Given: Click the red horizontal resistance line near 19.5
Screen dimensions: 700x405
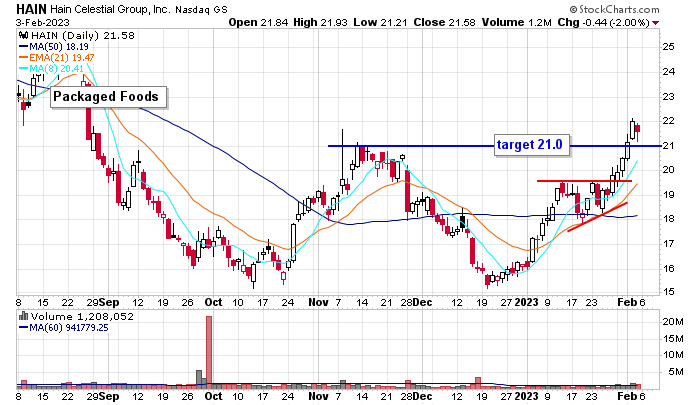Looking at the screenshot, I should pyautogui.click(x=584, y=181).
